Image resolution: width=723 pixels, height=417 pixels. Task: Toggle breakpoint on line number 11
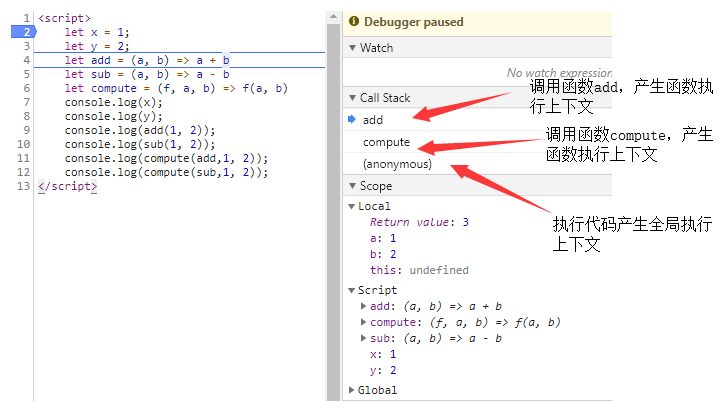[24, 158]
